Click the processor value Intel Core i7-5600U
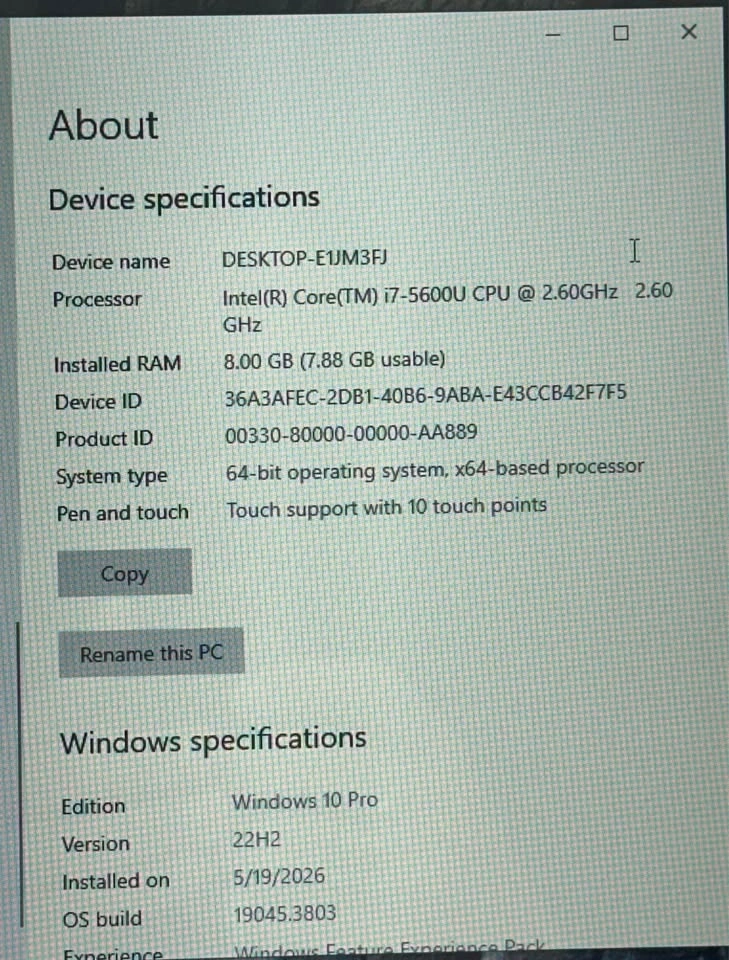 (447, 307)
